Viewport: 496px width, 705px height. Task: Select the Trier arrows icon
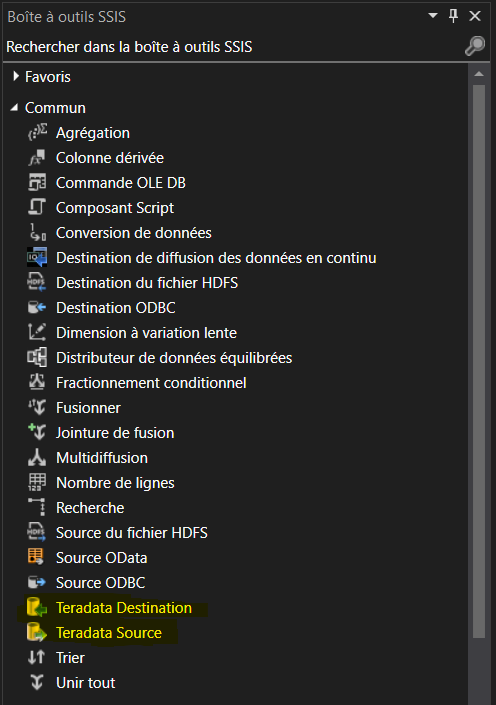(36, 658)
